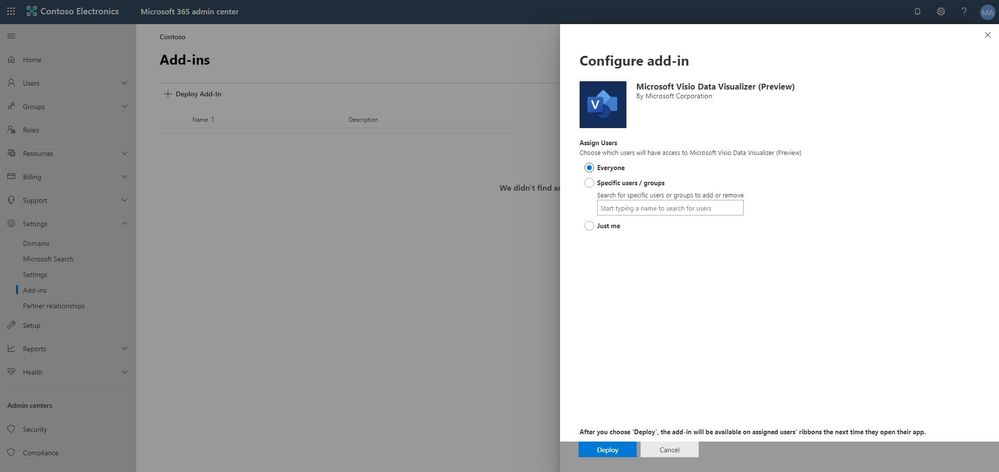
Task: Click the user search input field
Action: pos(670,208)
